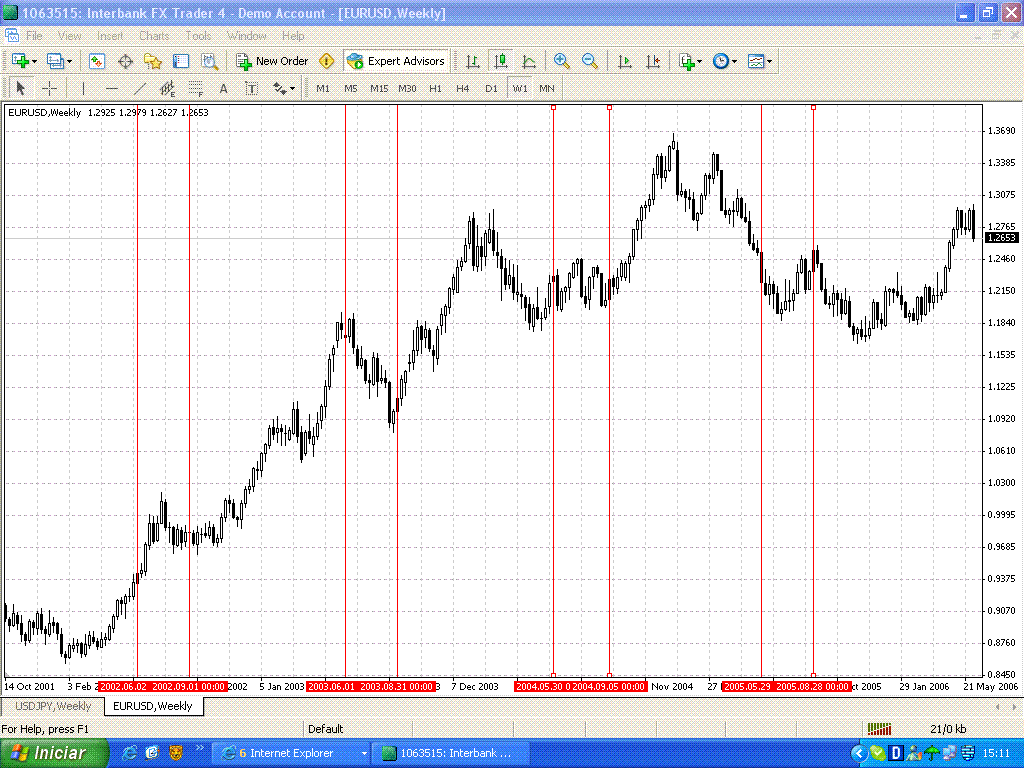This screenshot has height=768, width=1024.
Task: Select the vertical line at 2005.08.28
Action: point(813,392)
